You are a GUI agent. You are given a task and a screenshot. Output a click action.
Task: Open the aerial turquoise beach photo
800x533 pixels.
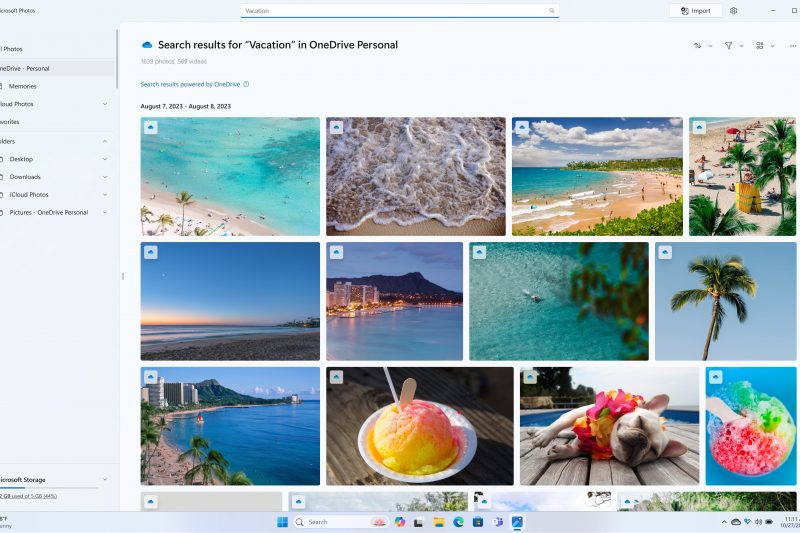click(x=230, y=176)
